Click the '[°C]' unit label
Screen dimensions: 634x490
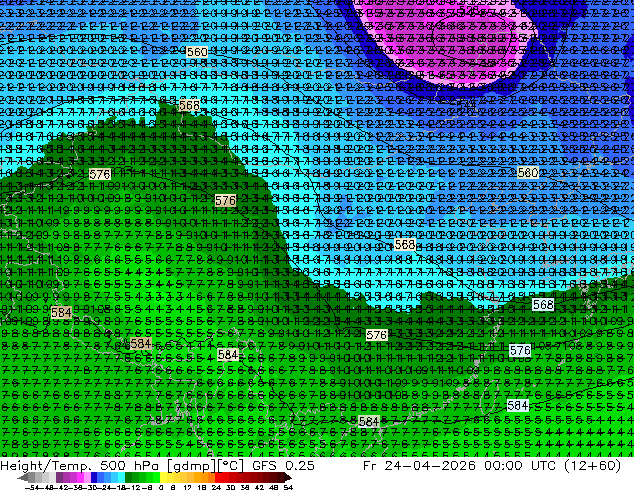(230, 466)
